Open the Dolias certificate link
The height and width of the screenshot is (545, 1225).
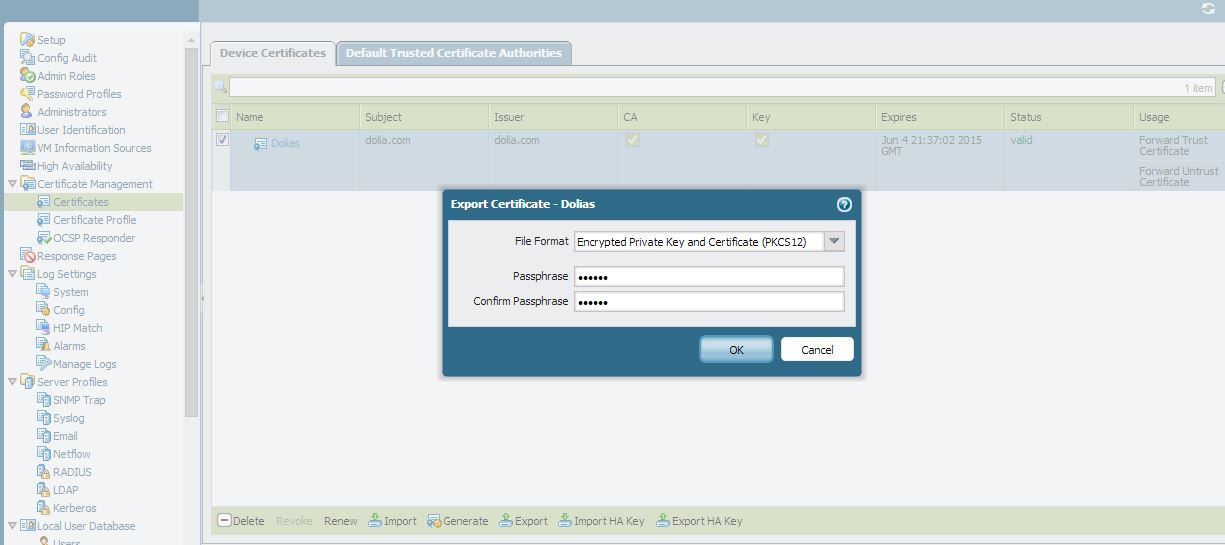(285, 143)
